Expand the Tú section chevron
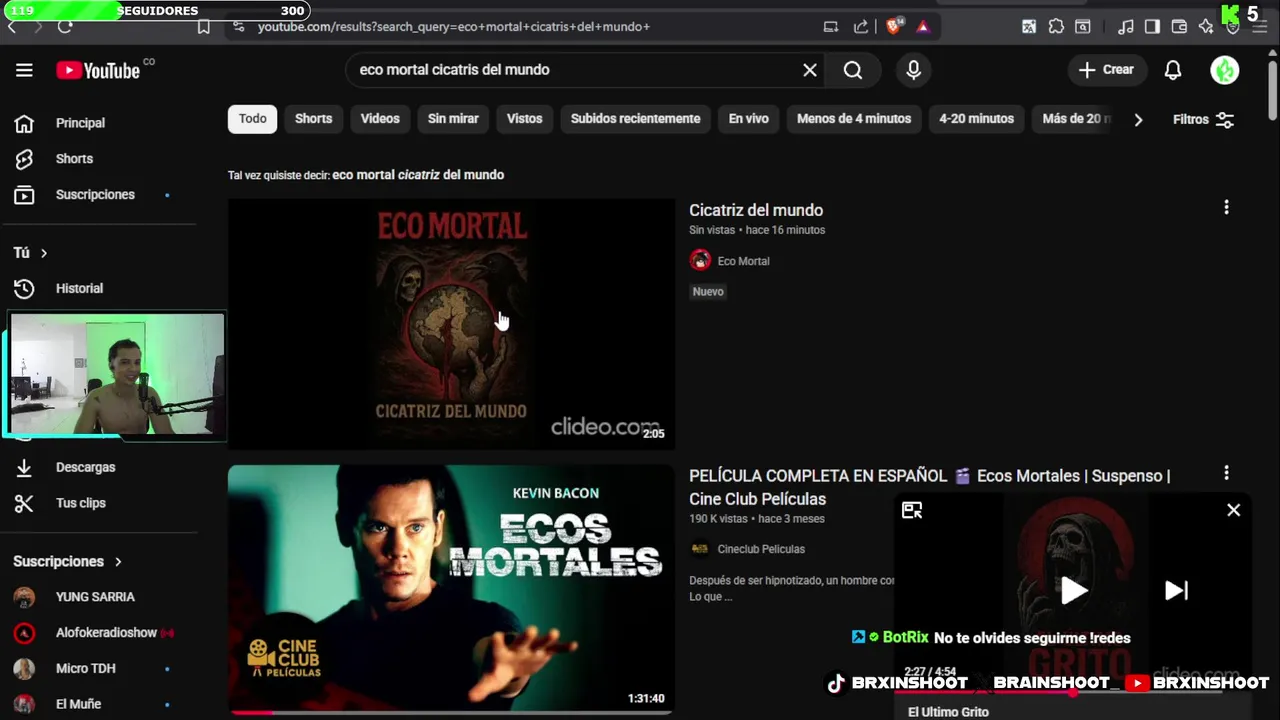1280x720 pixels. click(43, 253)
